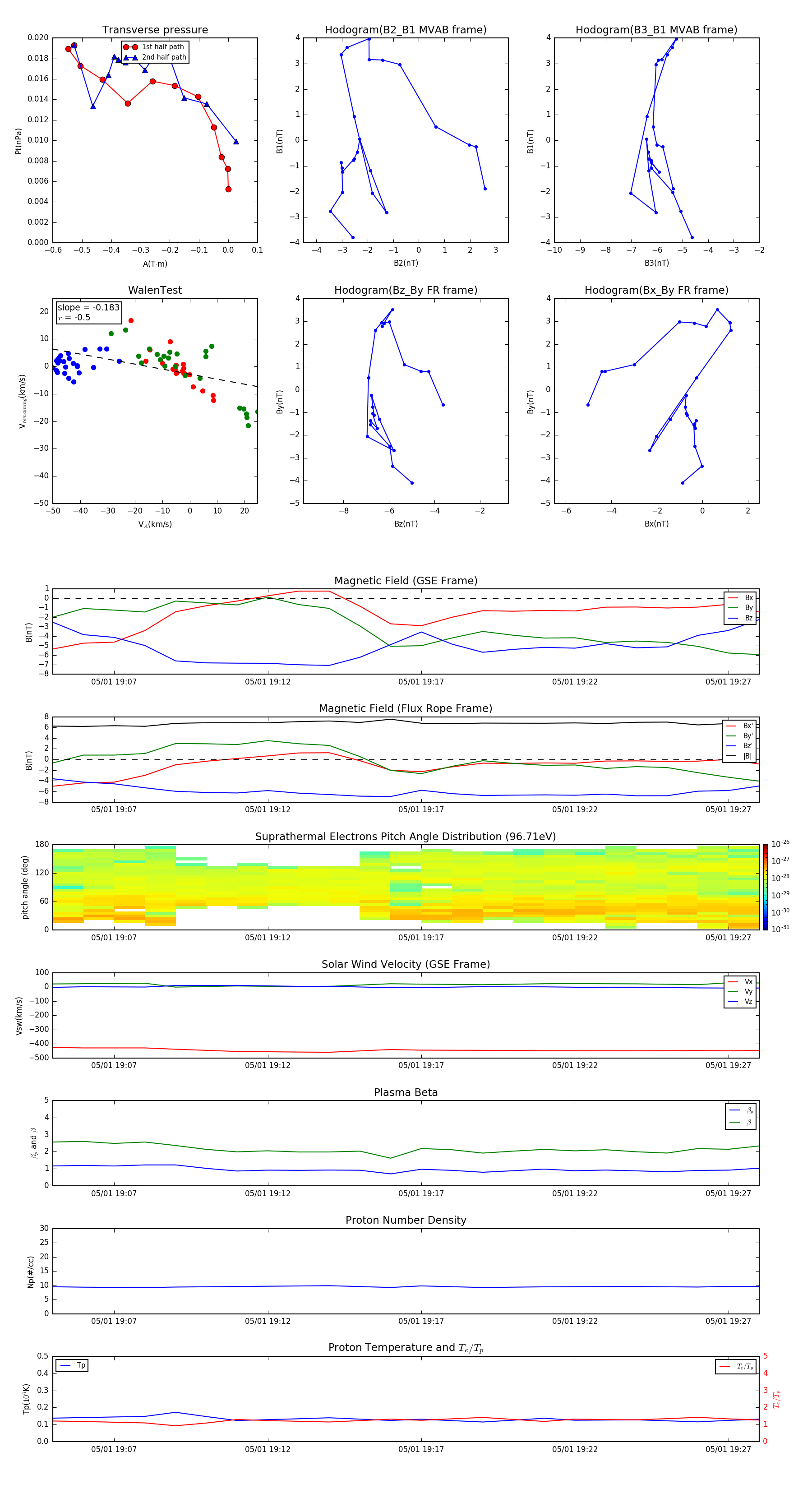Image resolution: width=812 pixels, height=1489 pixels.
Task: Click the Bz' legend entry in Flux Rope panel
Action: [740, 746]
